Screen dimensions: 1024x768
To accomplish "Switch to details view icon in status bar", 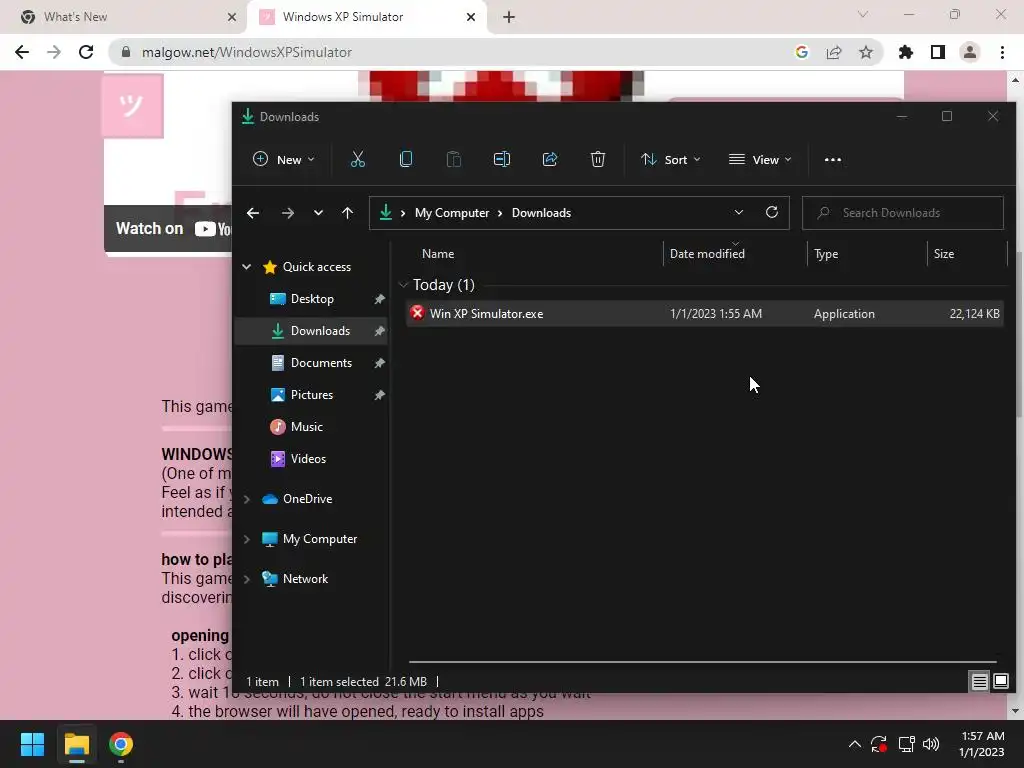I will (x=980, y=682).
